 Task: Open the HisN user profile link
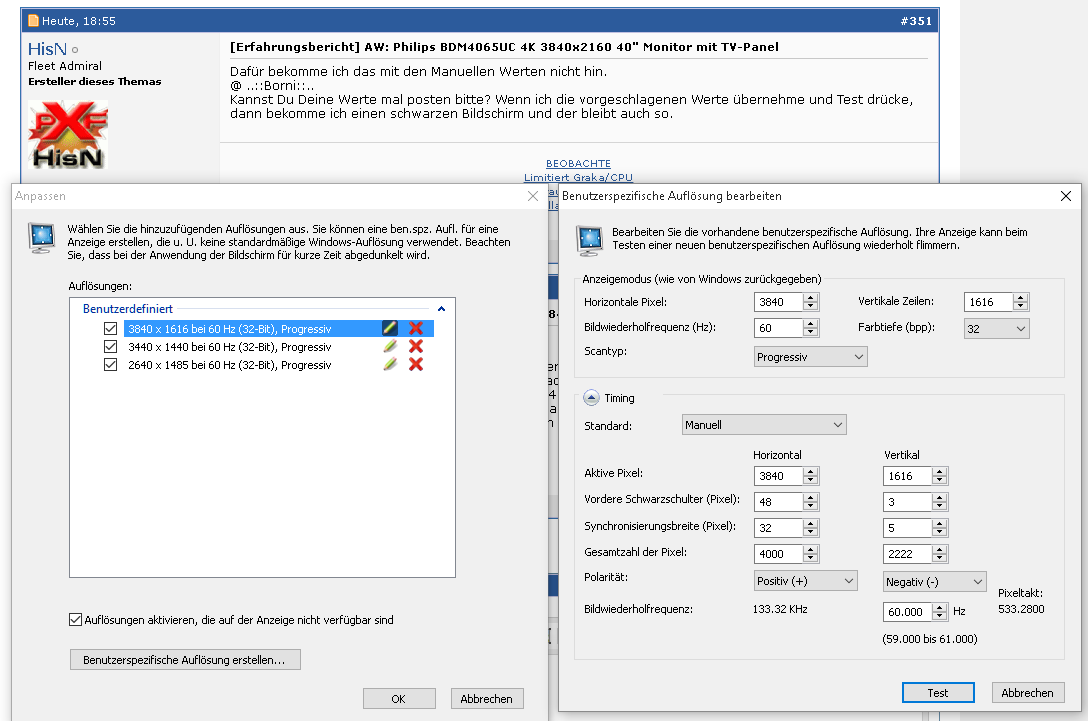pos(47,49)
